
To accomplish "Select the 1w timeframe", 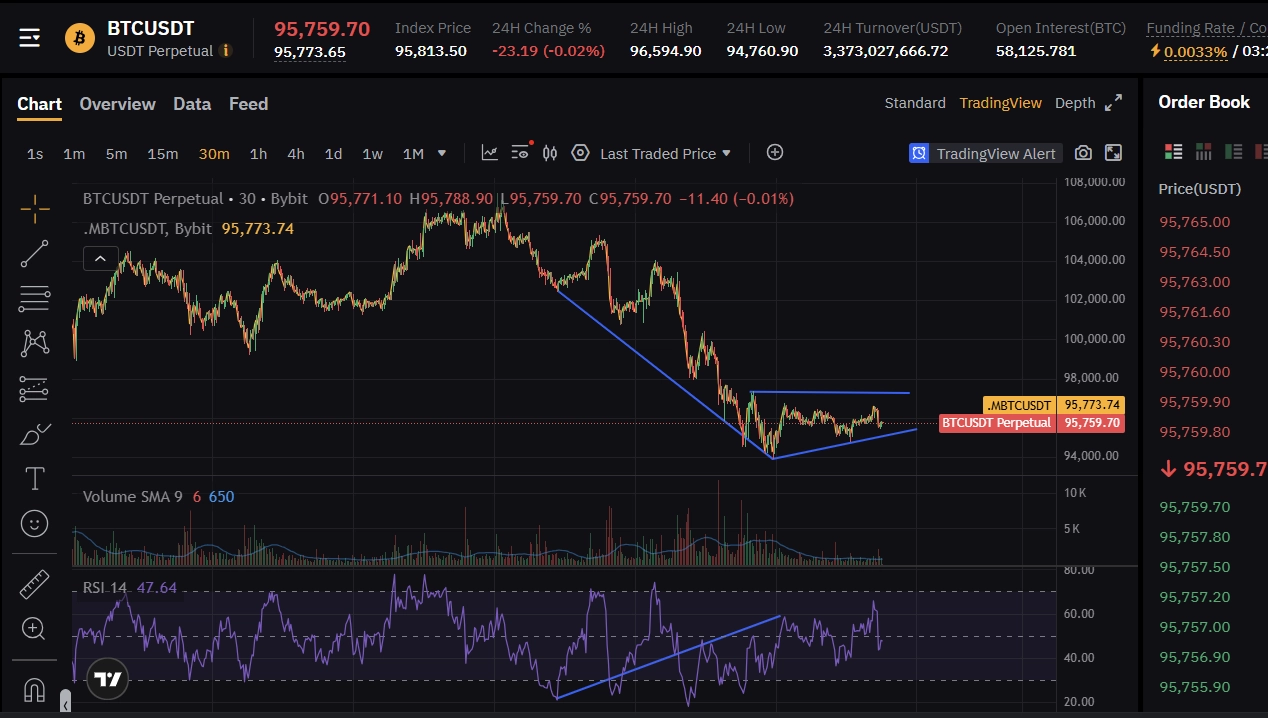I will click(x=372, y=153).
